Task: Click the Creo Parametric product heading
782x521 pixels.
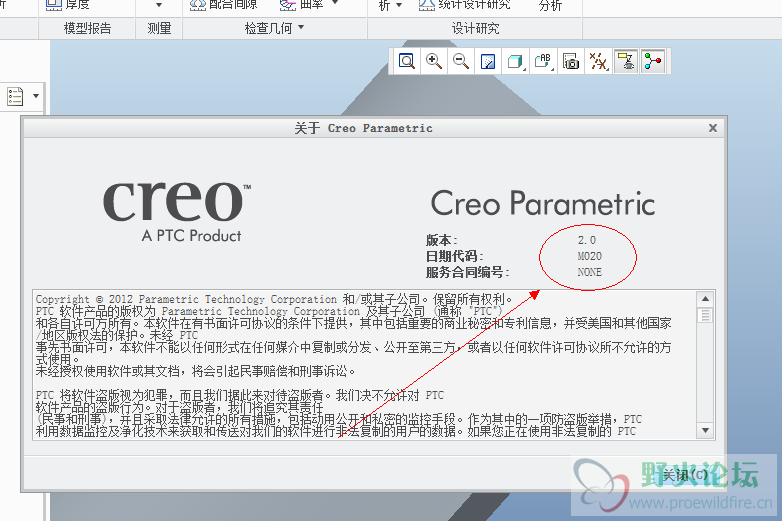Action: 543,203
